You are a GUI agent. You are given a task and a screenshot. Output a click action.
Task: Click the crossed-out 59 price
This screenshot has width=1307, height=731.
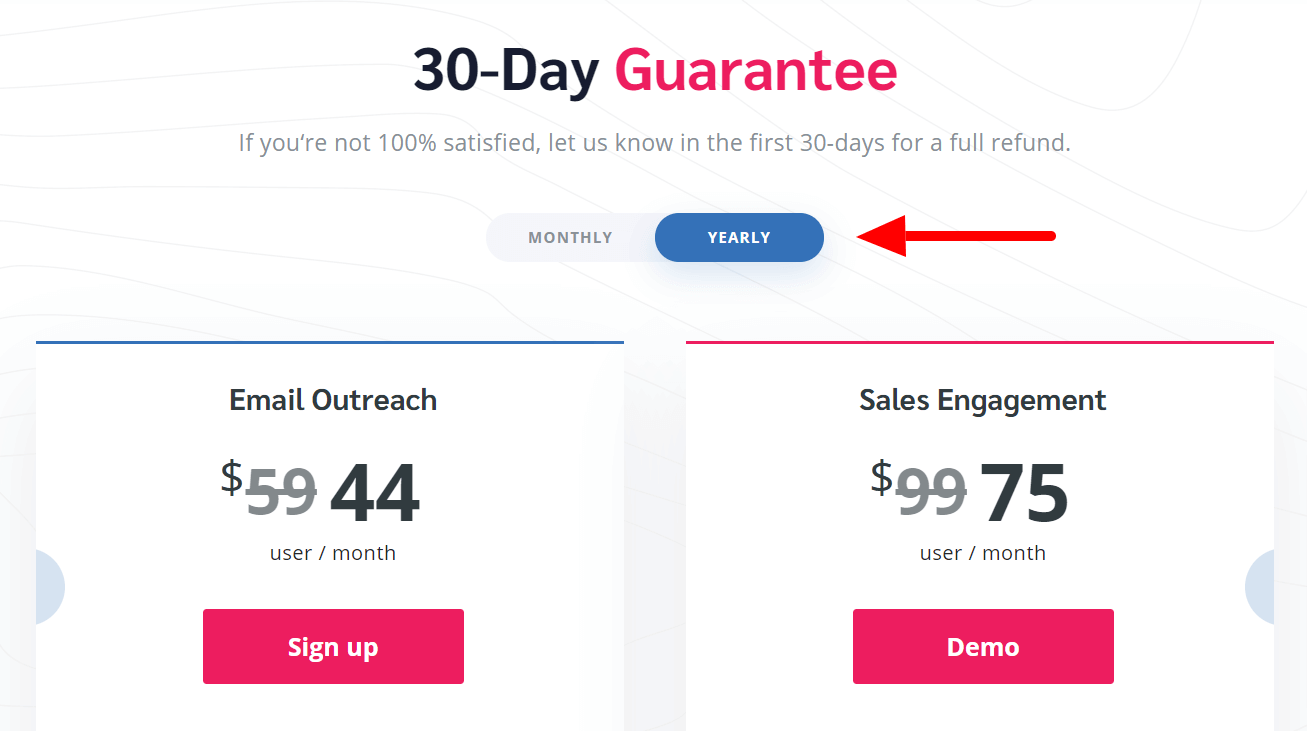[282, 493]
